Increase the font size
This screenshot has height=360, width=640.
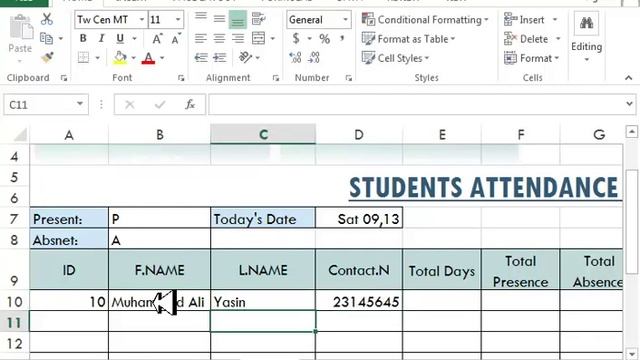[x=157, y=39]
